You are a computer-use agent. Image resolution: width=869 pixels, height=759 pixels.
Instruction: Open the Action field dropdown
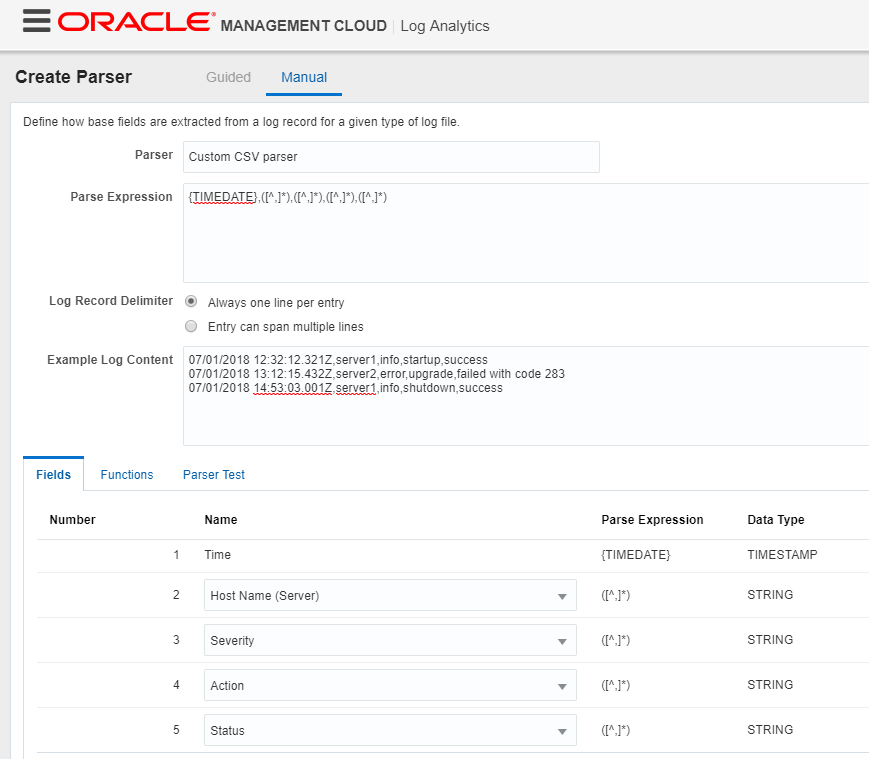(390, 685)
